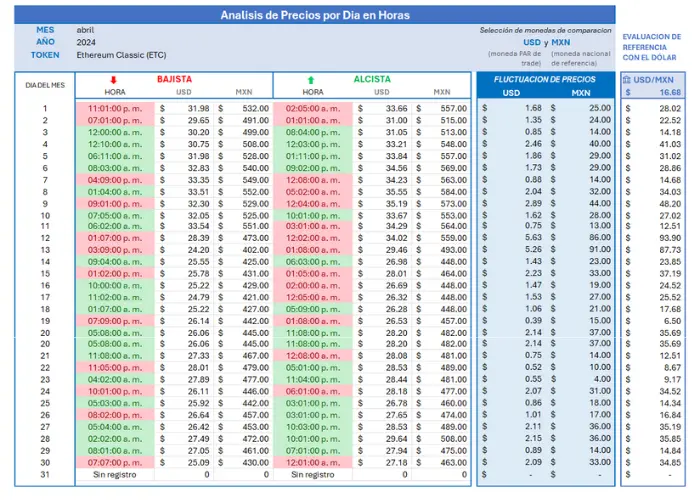The height and width of the screenshot is (500, 700).
Task: Click day 25 bajista USD price 25.92
Action: (198, 403)
